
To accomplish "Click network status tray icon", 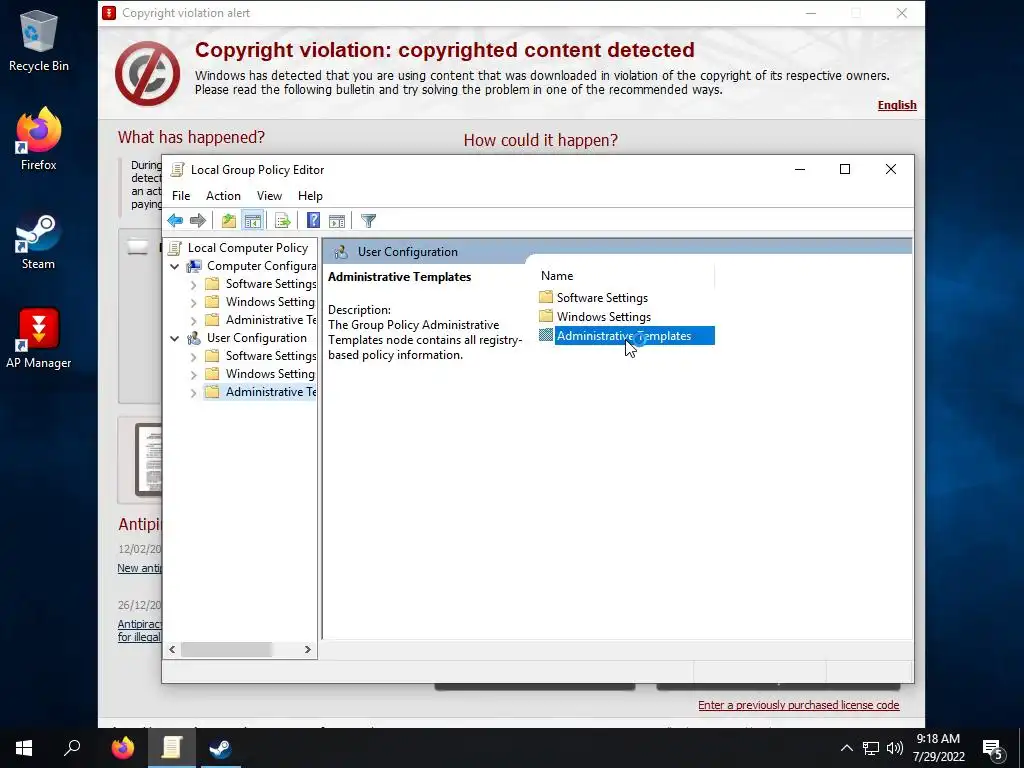I will [871, 748].
